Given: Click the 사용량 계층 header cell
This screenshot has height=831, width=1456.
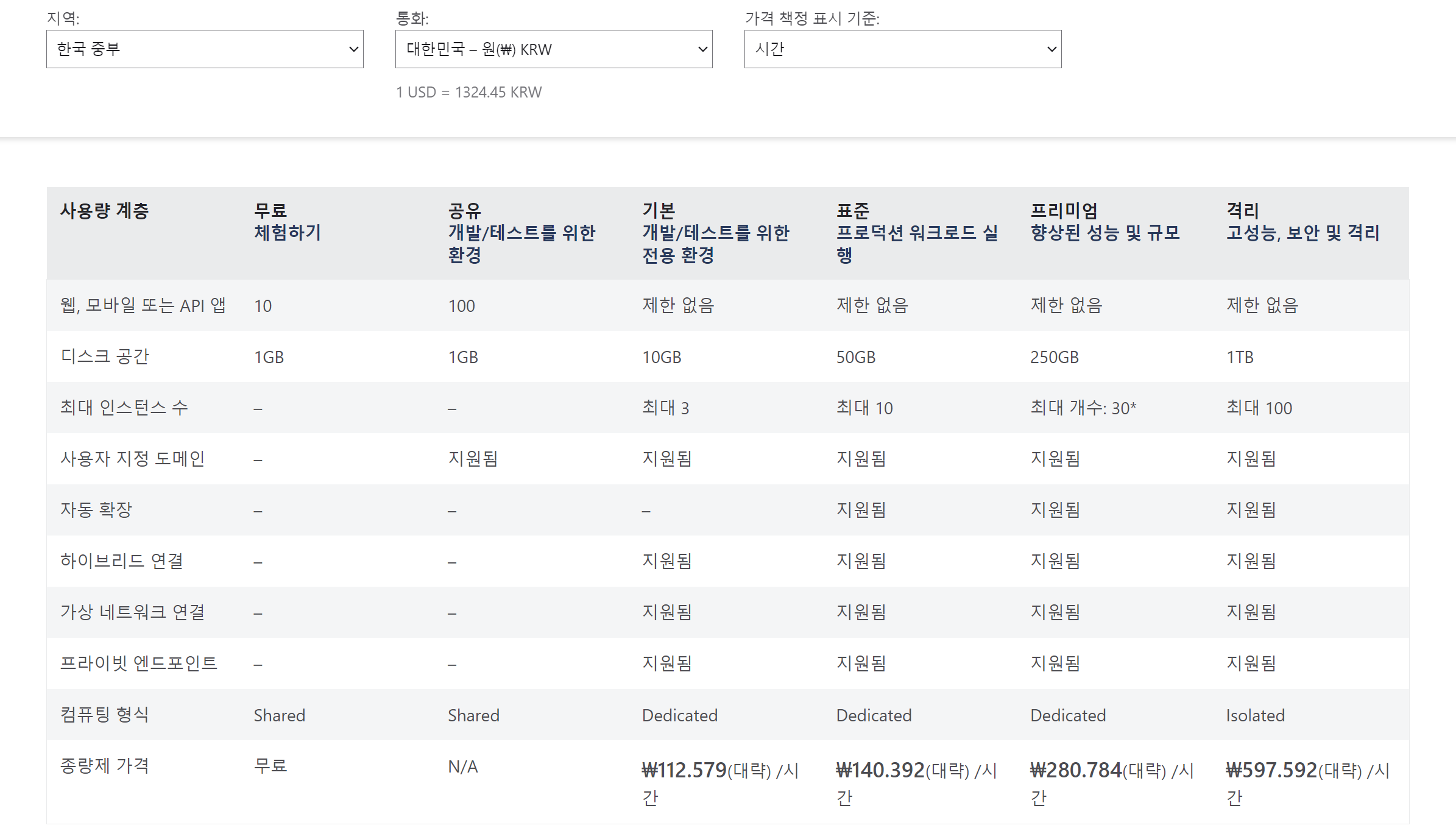Looking at the screenshot, I should click(104, 211).
